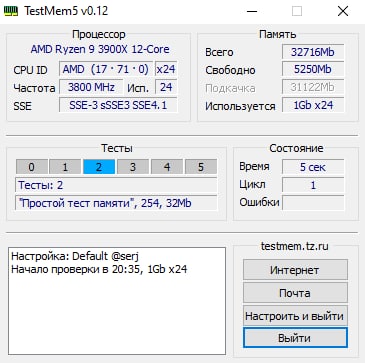Click the x24 CPU thread count field
The height and width of the screenshot is (363, 365).
(x=166, y=69)
